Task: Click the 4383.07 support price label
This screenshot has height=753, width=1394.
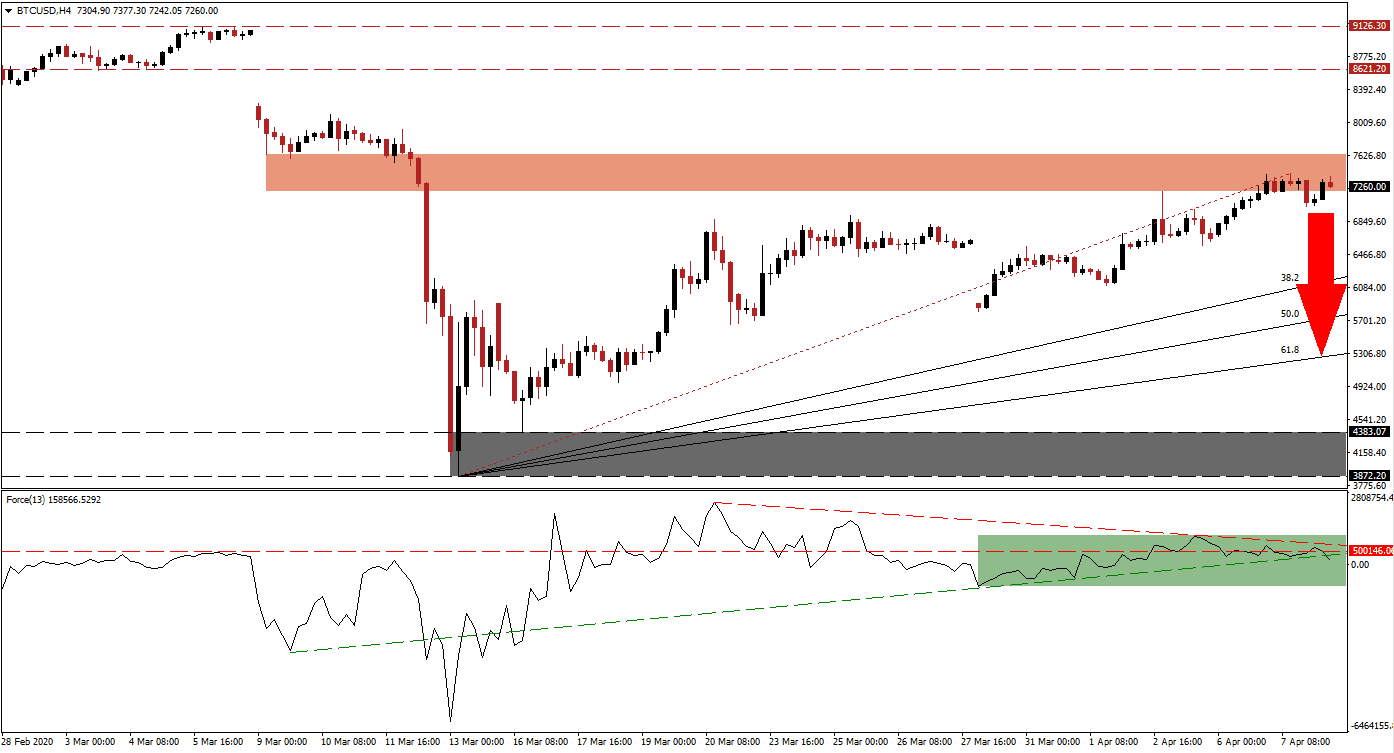Action: (1366, 433)
